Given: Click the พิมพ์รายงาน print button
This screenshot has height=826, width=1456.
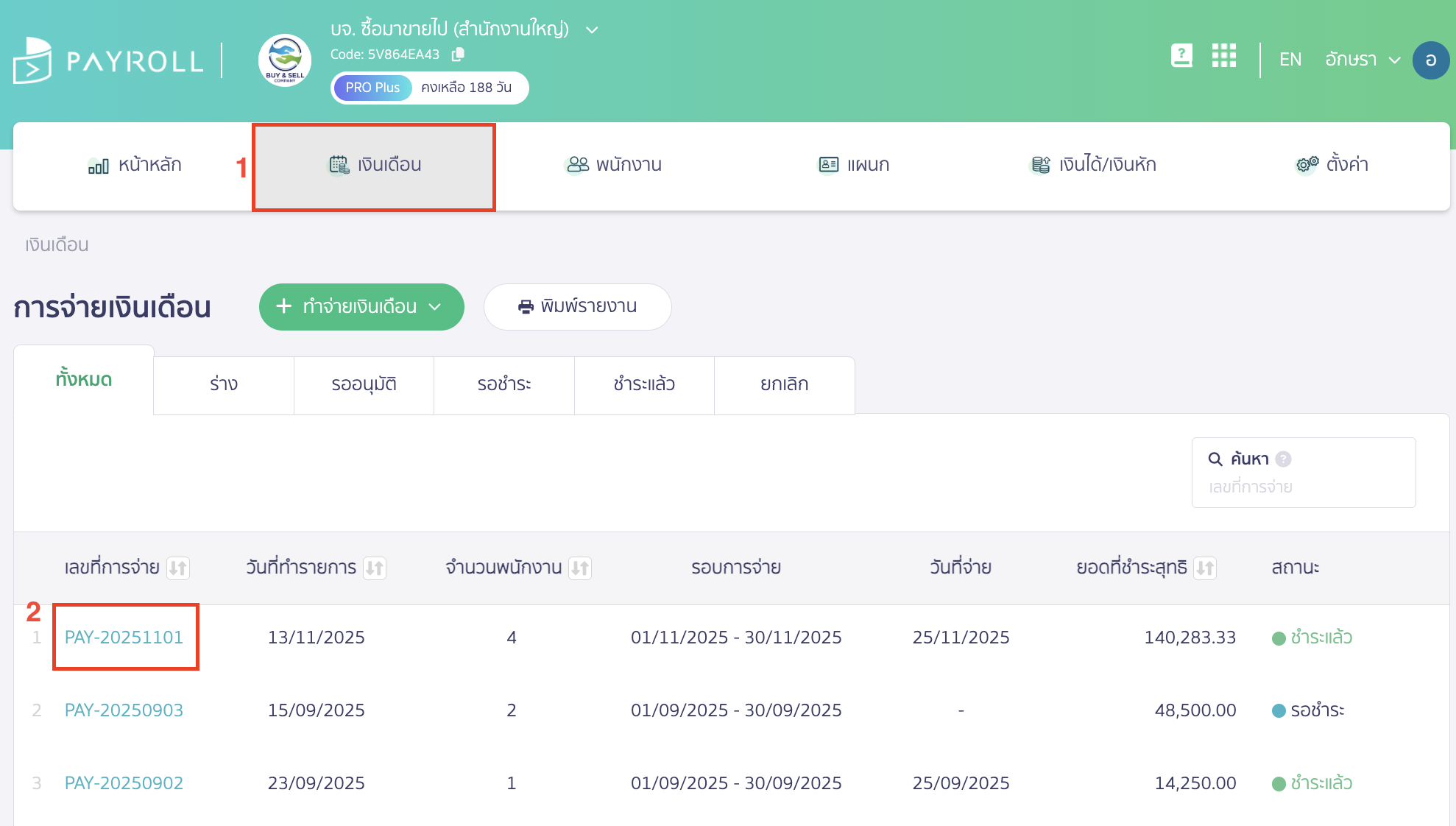Looking at the screenshot, I should tap(577, 307).
